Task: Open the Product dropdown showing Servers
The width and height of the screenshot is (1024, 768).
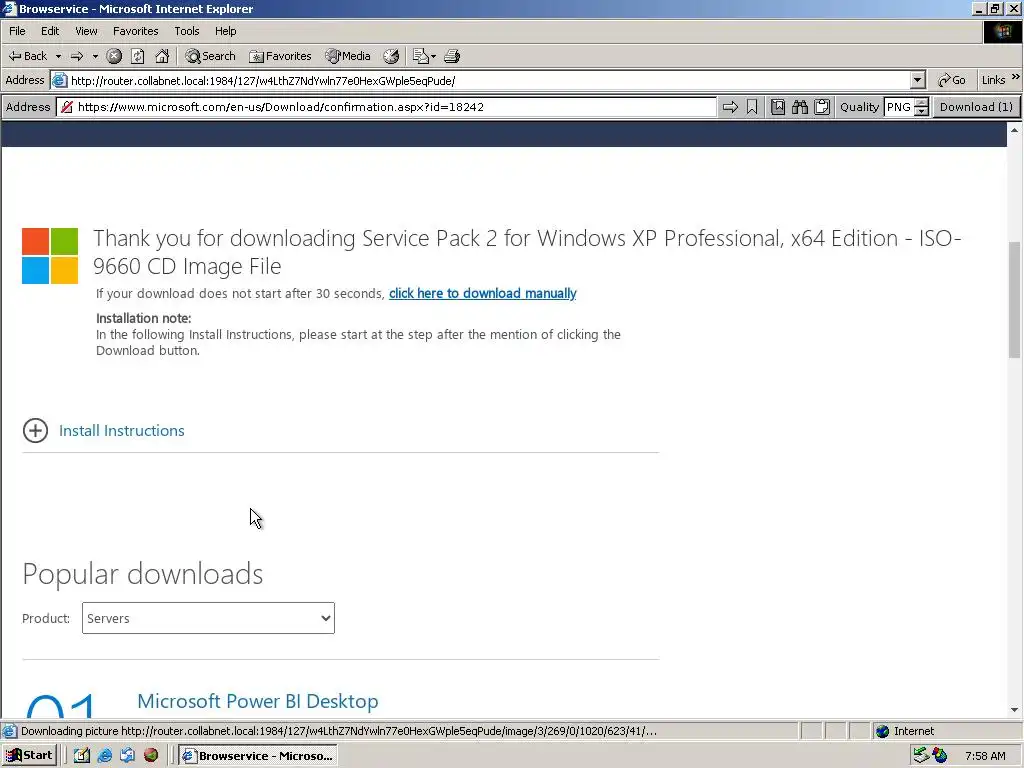Action: pos(208,618)
